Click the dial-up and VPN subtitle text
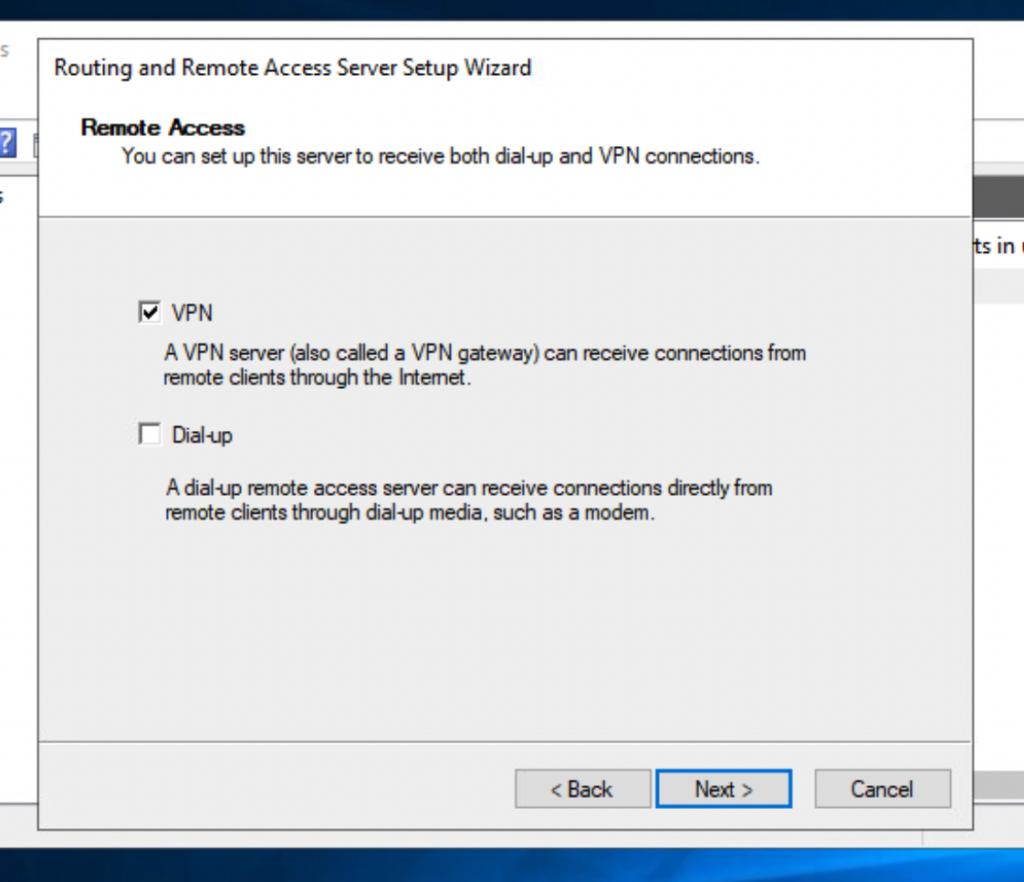The height and width of the screenshot is (882, 1024). tap(438, 156)
